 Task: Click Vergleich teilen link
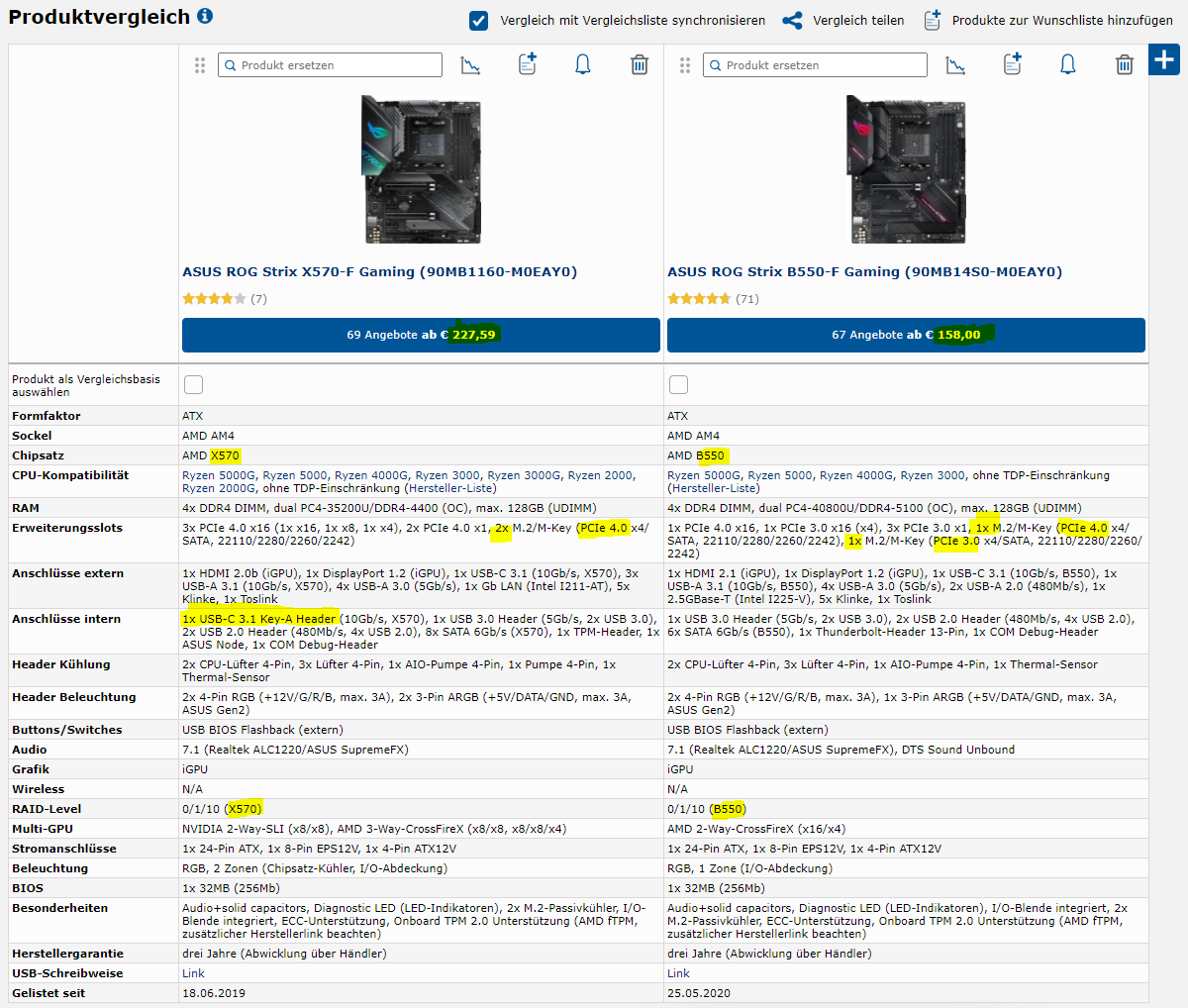point(858,20)
